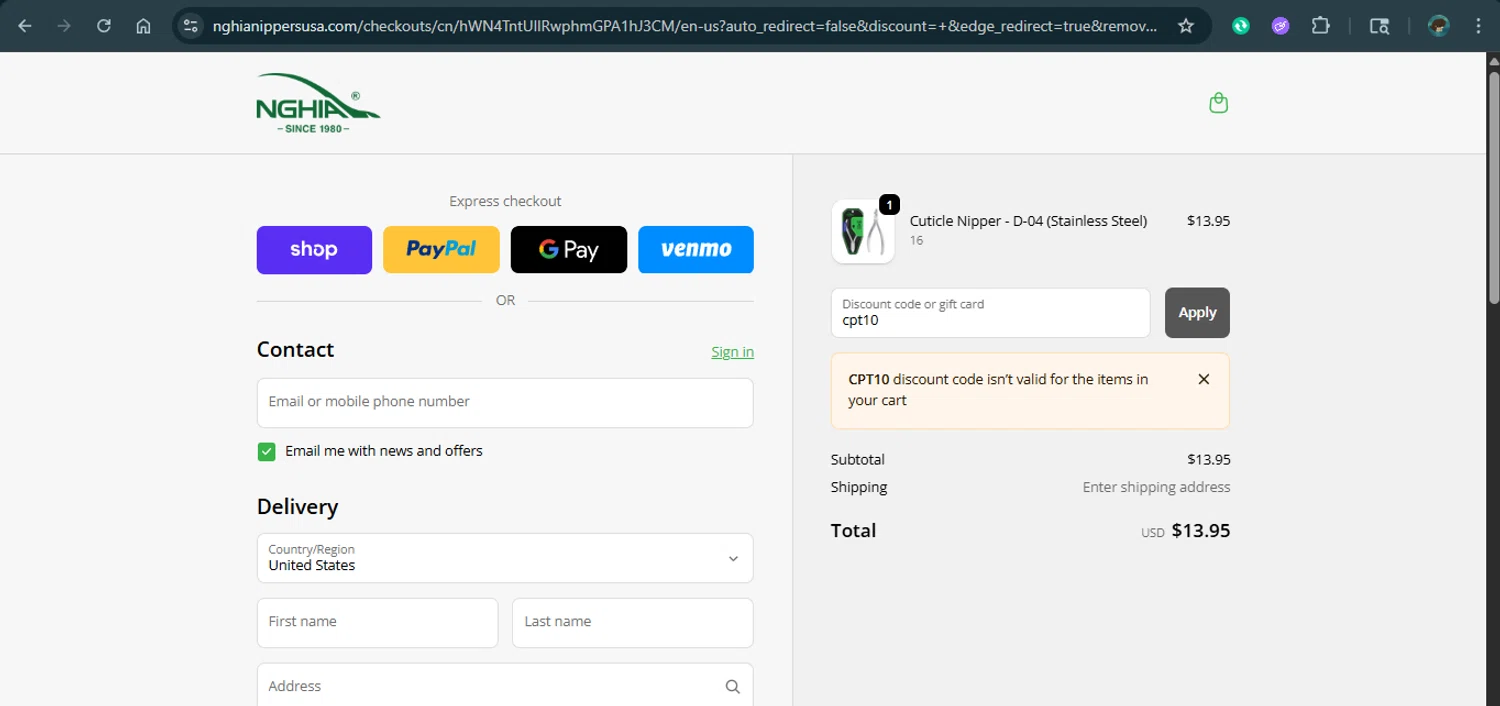Viewport: 1500px width, 706px height.
Task: Dismiss the CPT10 discount error message
Action: point(1204,379)
